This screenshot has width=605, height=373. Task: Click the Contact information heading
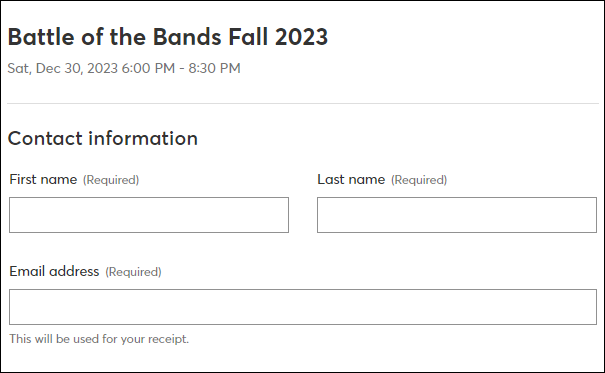(103, 138)
